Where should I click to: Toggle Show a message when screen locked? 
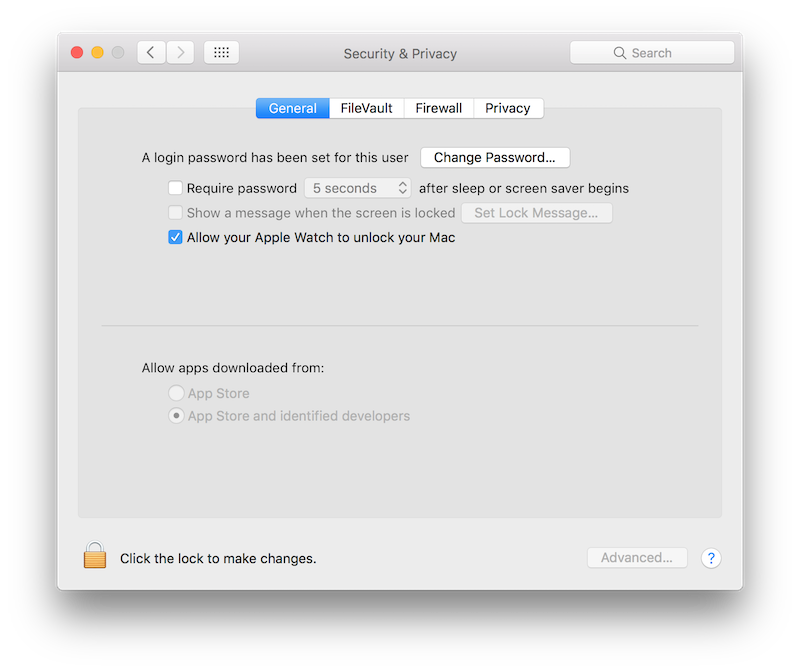point(176,213)
